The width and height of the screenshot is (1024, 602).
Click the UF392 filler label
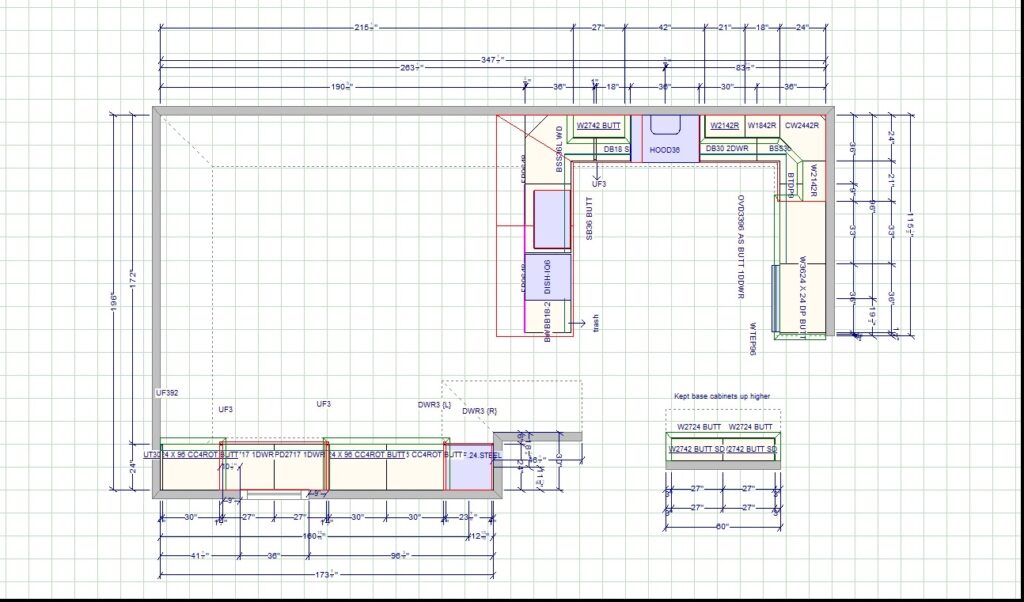[x=167, y=393]
